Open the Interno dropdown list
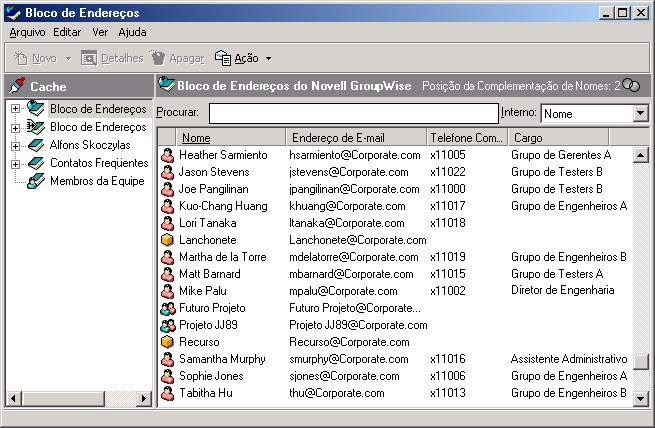This screenshot has height=428, width=655. 640,114
